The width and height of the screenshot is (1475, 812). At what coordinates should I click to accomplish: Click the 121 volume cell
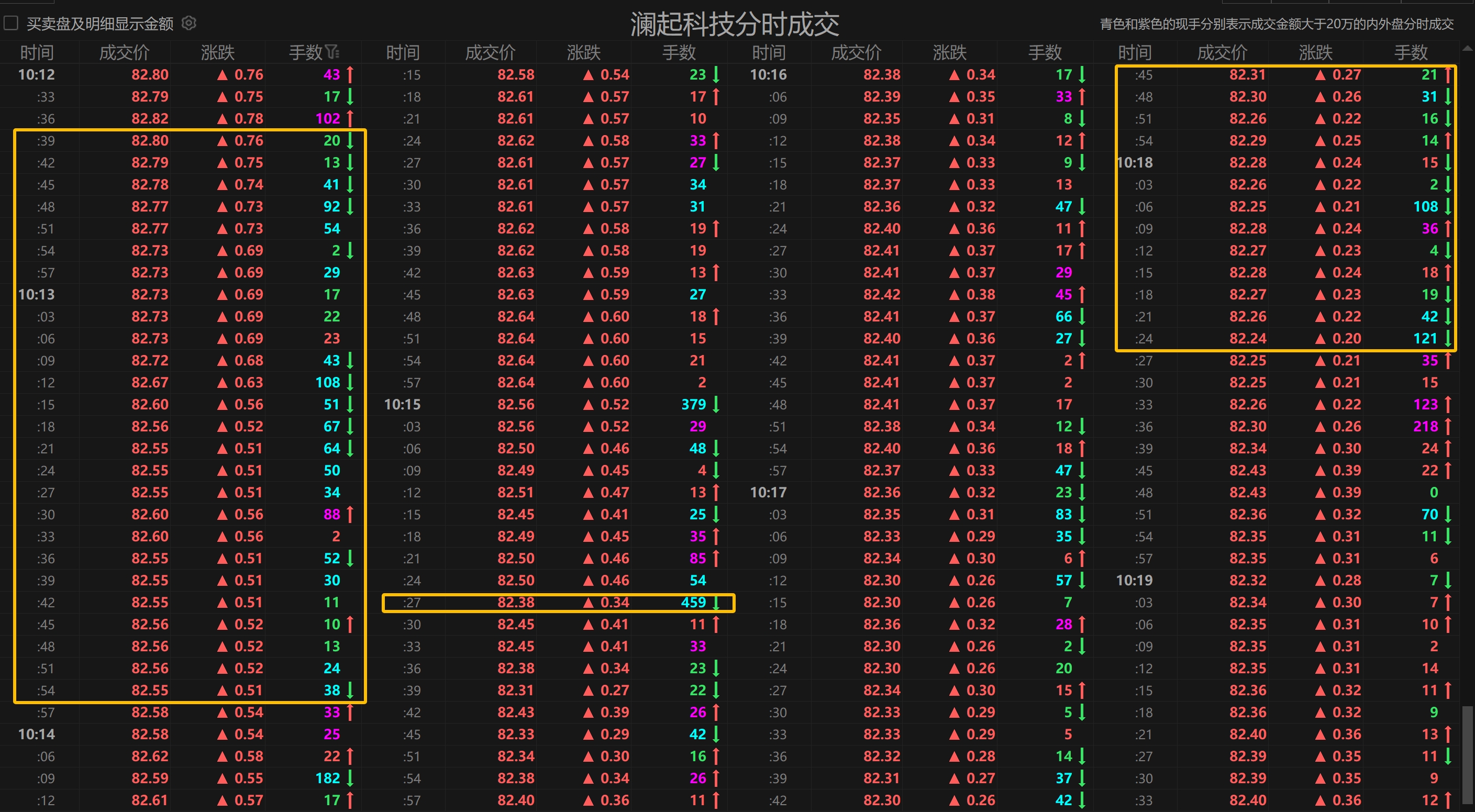click(x=1425, y=338)
